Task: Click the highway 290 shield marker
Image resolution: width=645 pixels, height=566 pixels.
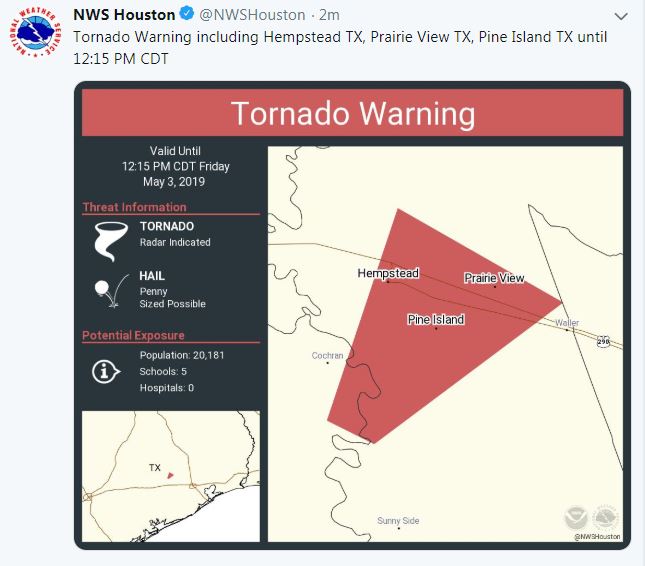Action: [603, 342]
